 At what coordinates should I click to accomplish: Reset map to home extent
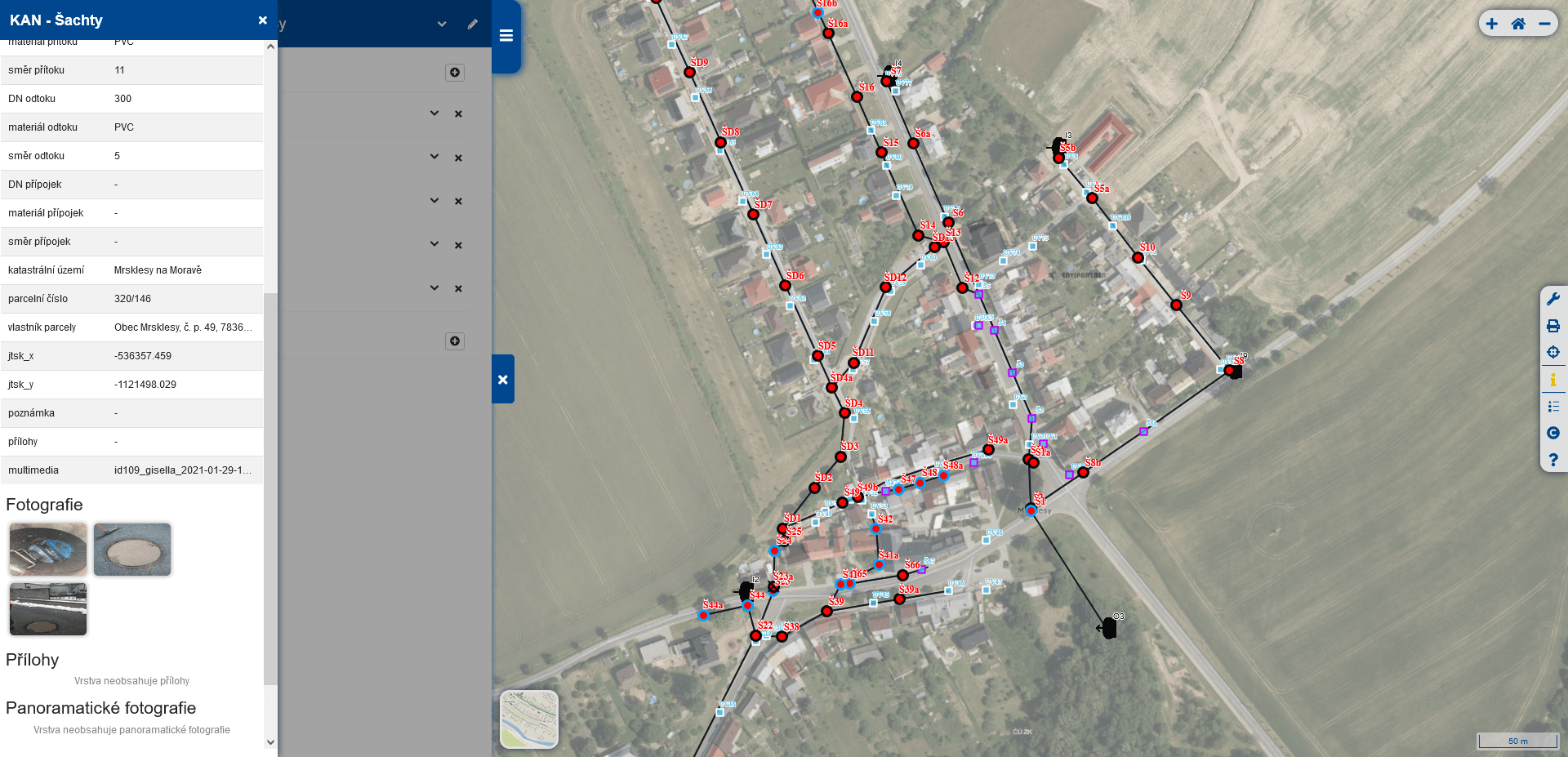[x=1518, y=24]
